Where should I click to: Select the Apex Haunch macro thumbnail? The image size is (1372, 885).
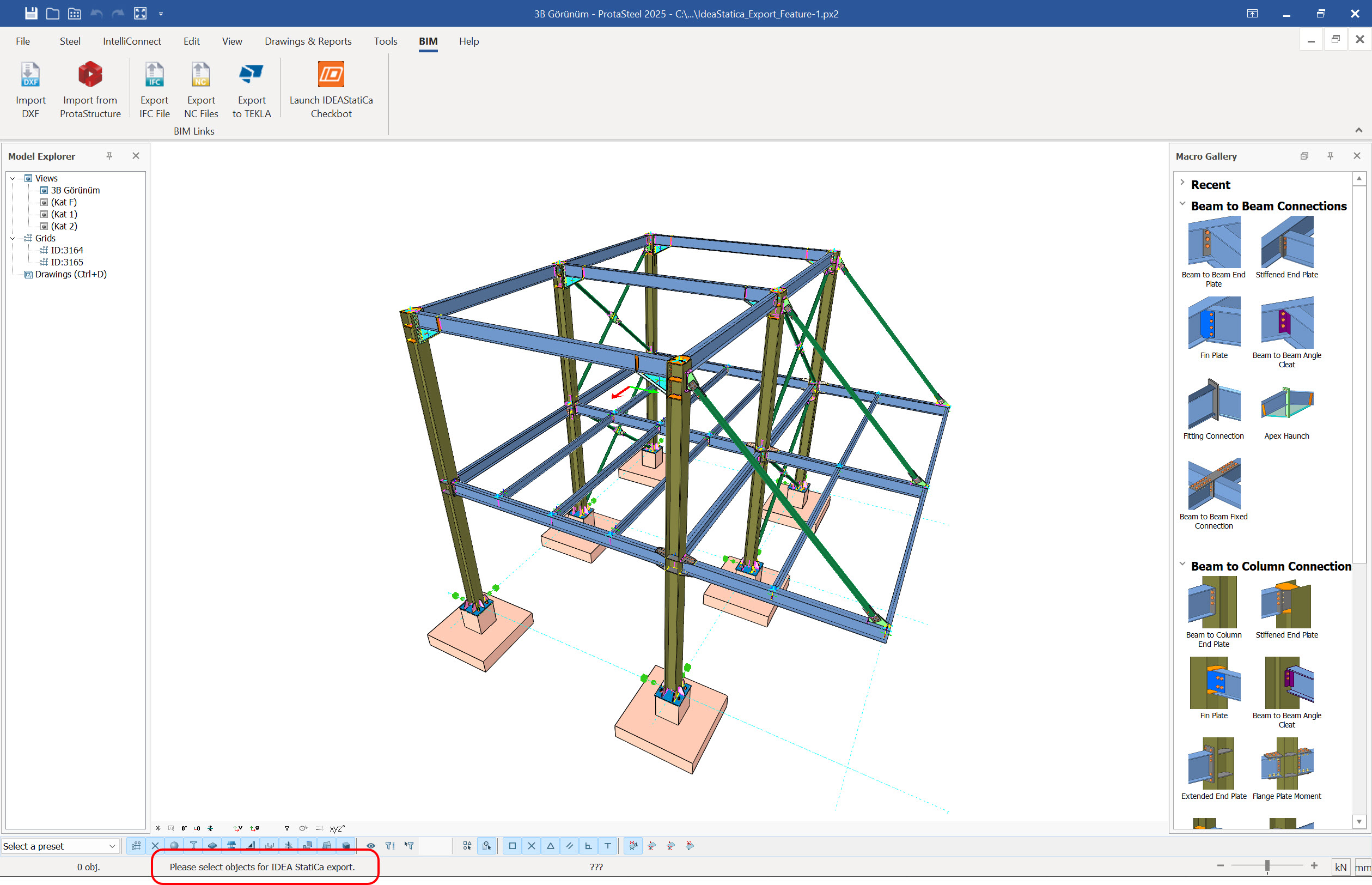[1286, 403]
